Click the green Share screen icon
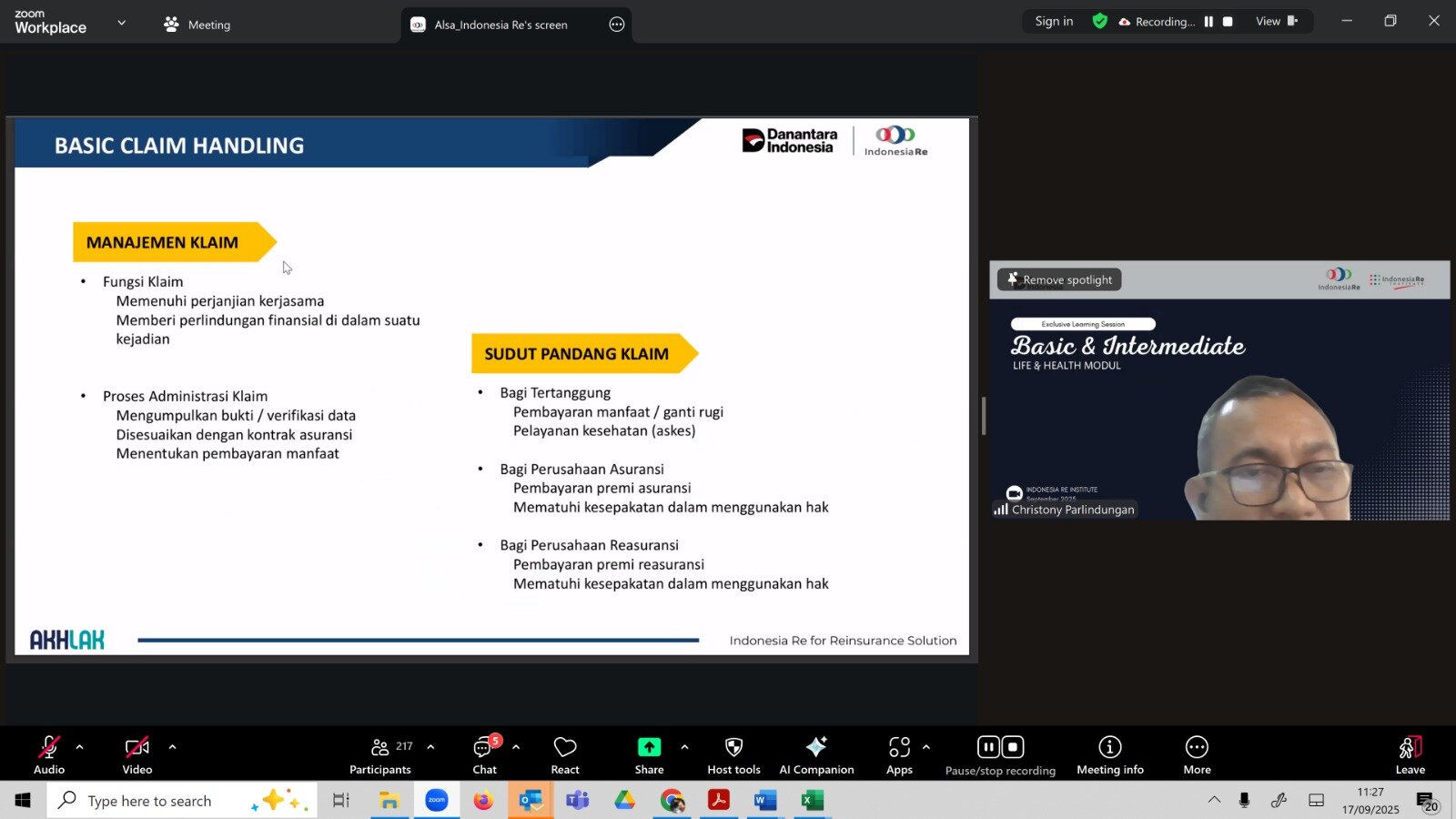Image resolution: width=1456 pixels, height=819 pixels. point(649,747)
